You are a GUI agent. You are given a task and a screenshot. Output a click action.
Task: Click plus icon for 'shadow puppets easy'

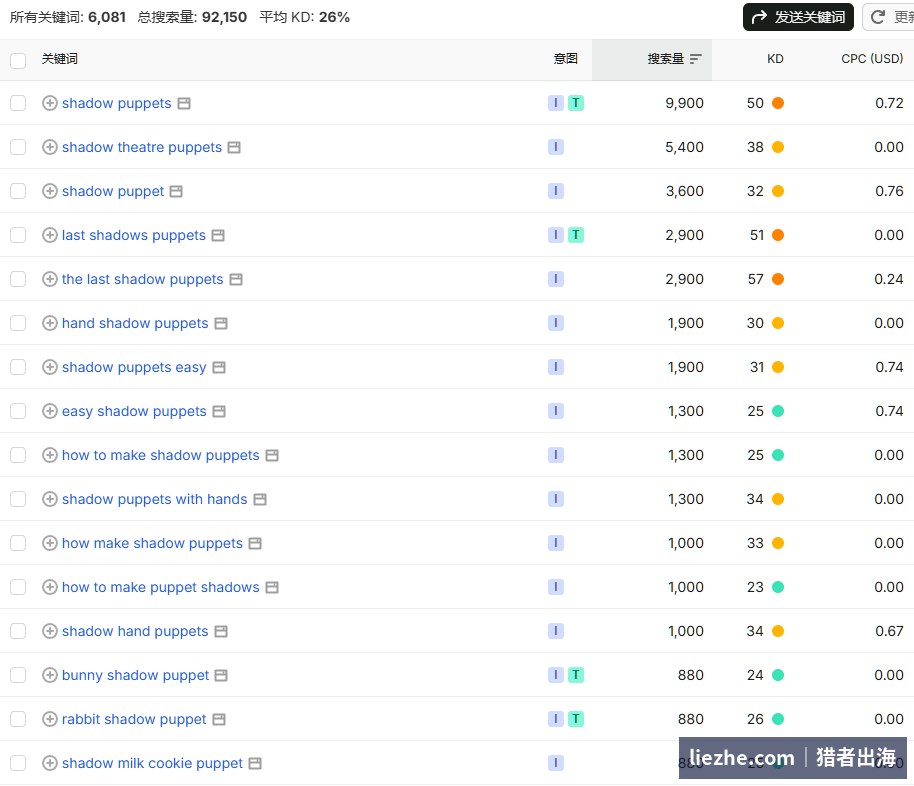[x=50, y=367]
